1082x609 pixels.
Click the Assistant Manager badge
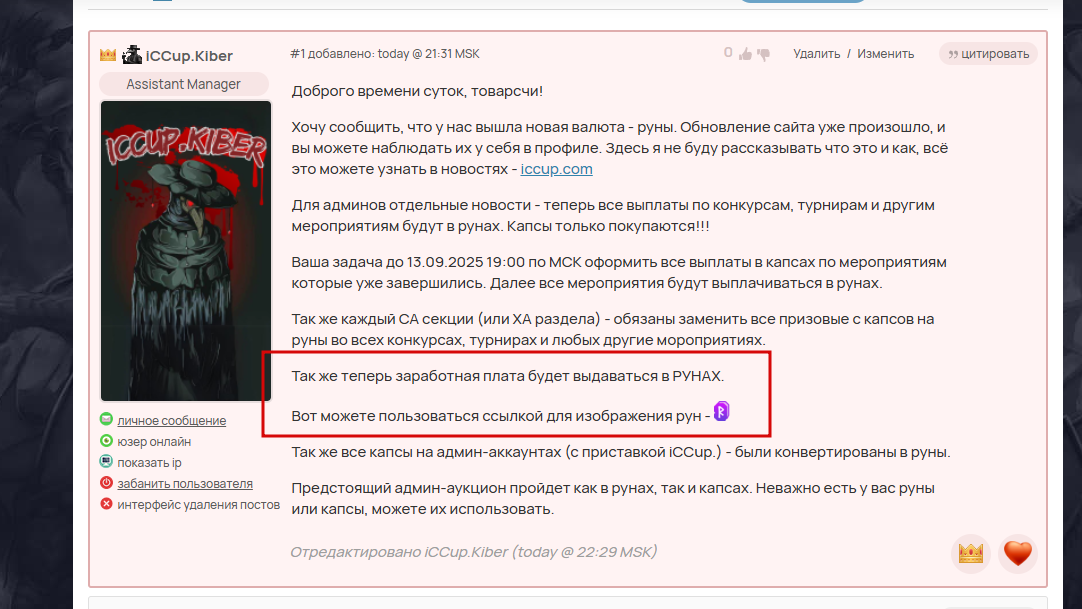[184, 84]
